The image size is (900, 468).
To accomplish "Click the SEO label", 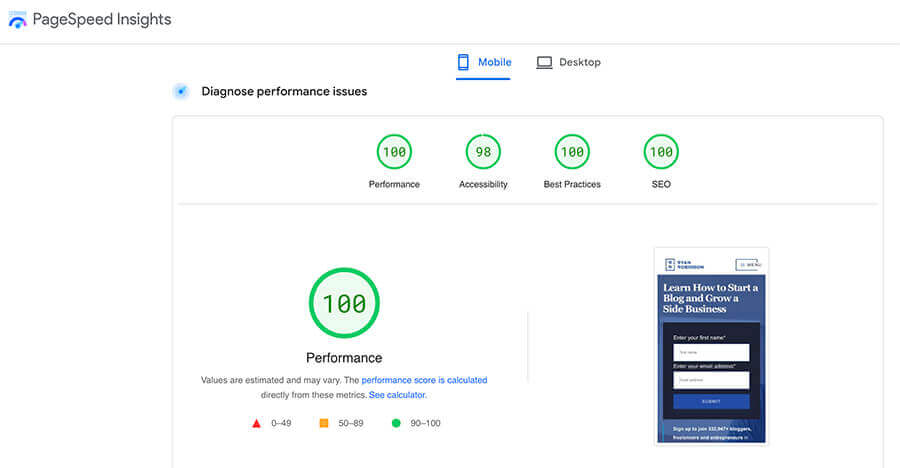I will (661, 184).
